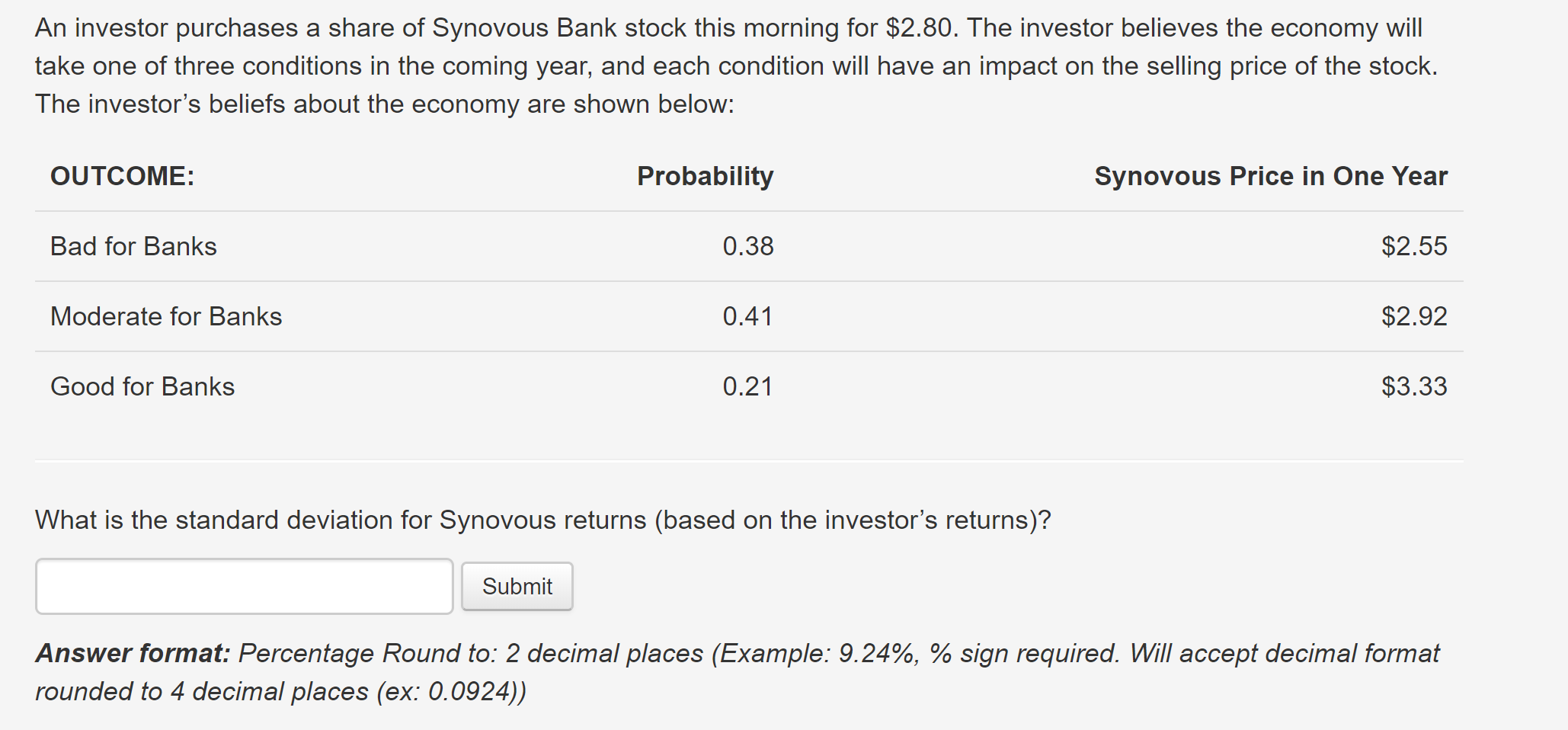1568x730 pixels.
Task: Click the 0.21 probability cell
Action: coord(748,386)
